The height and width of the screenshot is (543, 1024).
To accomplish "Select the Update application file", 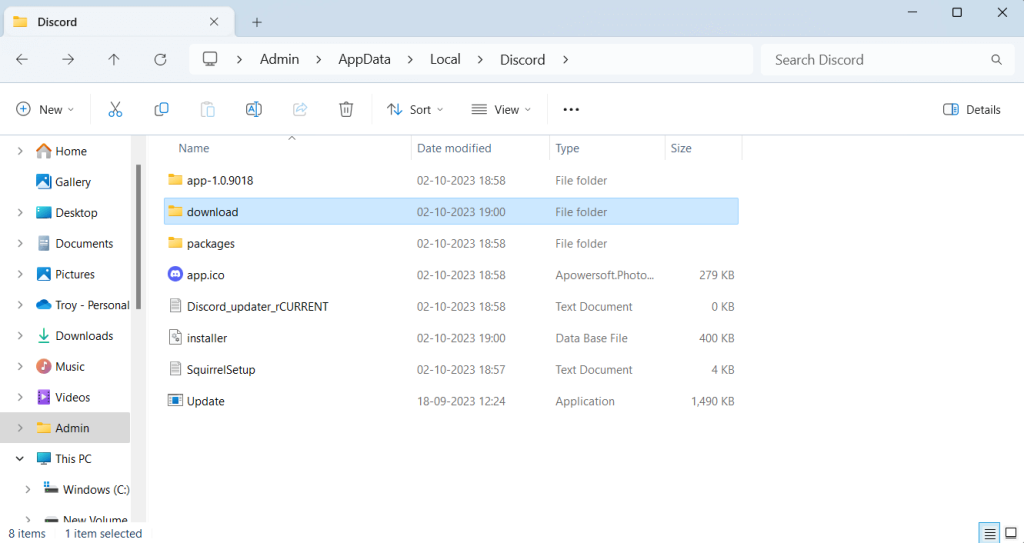I will pos(196,401).
